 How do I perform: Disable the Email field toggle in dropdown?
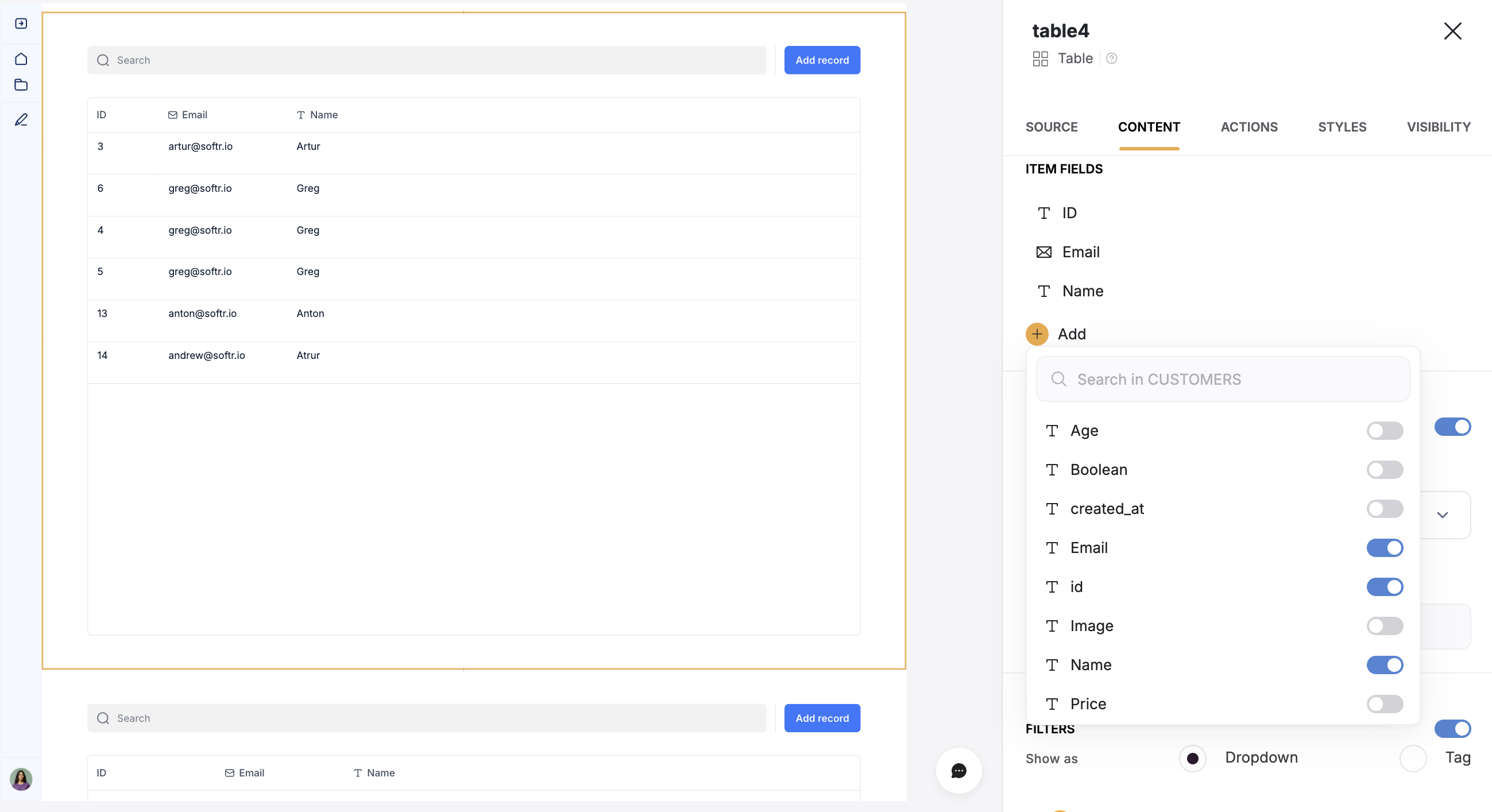(1384, 548)
